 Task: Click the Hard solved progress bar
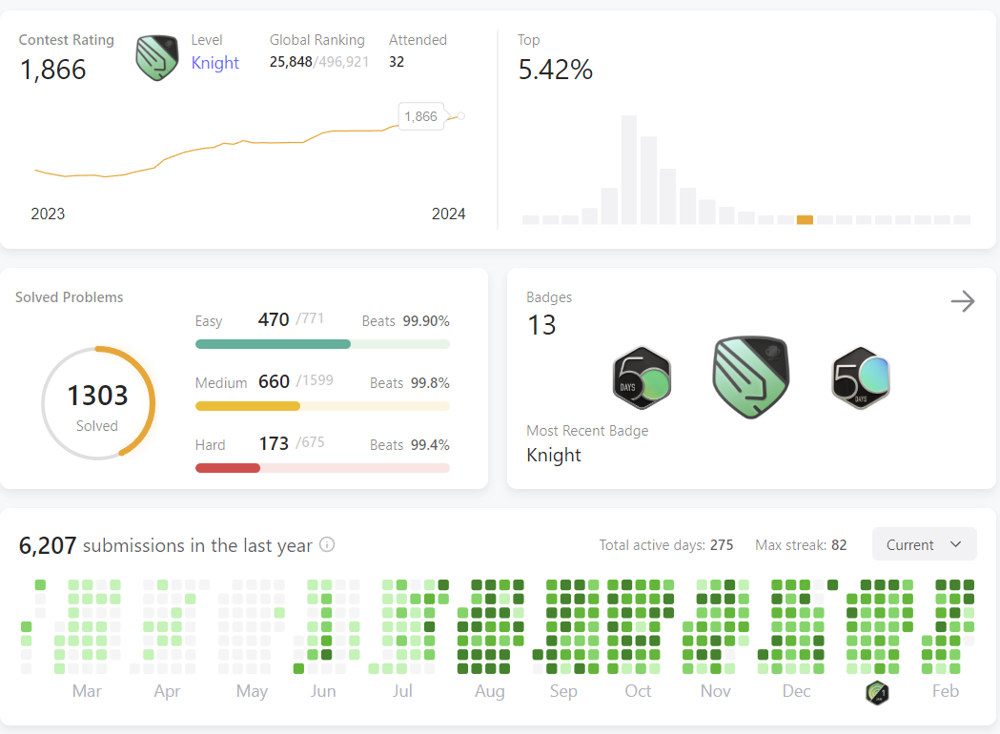click(x=322, y=468)
